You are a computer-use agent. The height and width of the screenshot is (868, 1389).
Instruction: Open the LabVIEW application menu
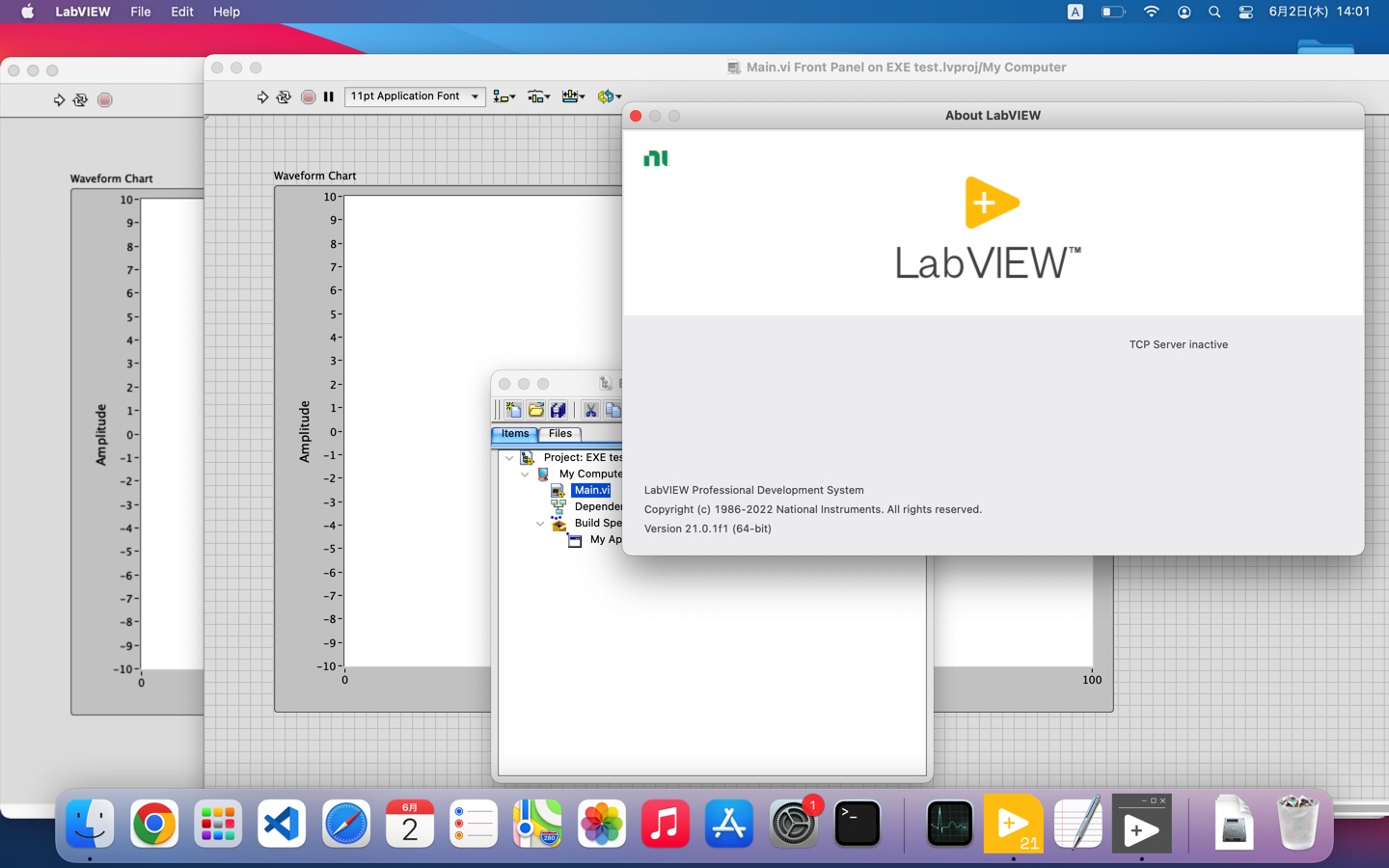pyautogui.click(x=82, y=12)
